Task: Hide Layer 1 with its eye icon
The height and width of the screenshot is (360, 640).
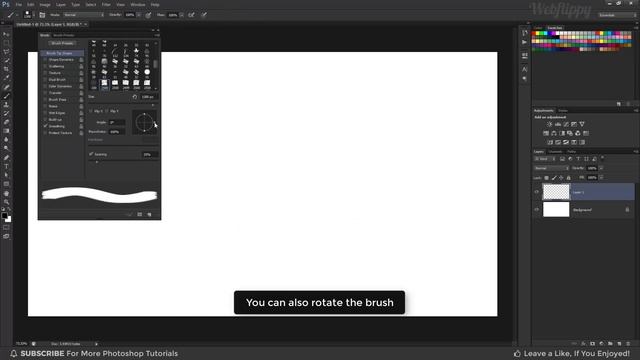Action: click(x=537, y=192)
